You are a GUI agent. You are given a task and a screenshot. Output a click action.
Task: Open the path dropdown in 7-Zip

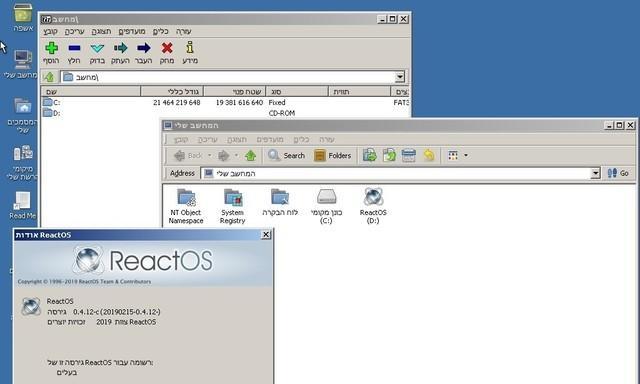pos(400,77)
